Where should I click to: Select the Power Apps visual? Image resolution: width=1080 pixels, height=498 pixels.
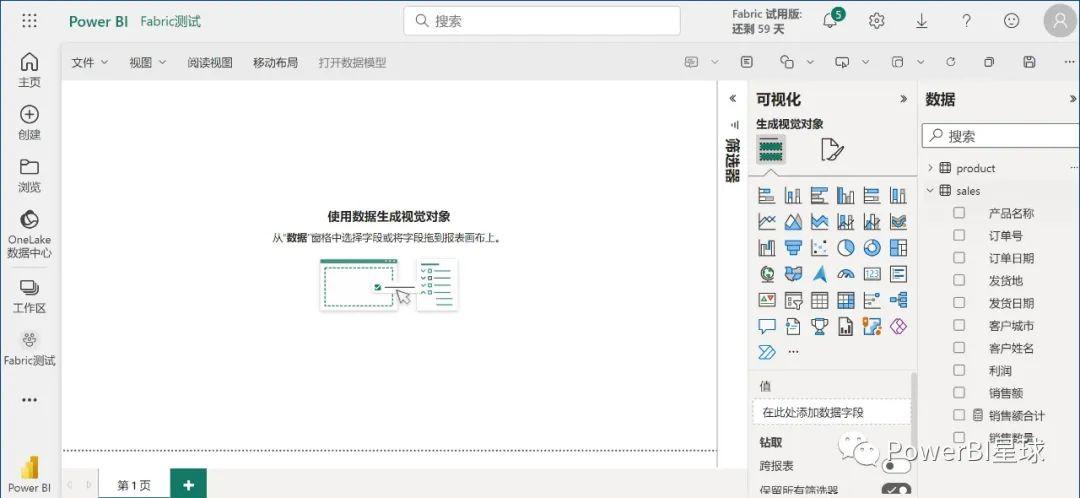[897, 326]
